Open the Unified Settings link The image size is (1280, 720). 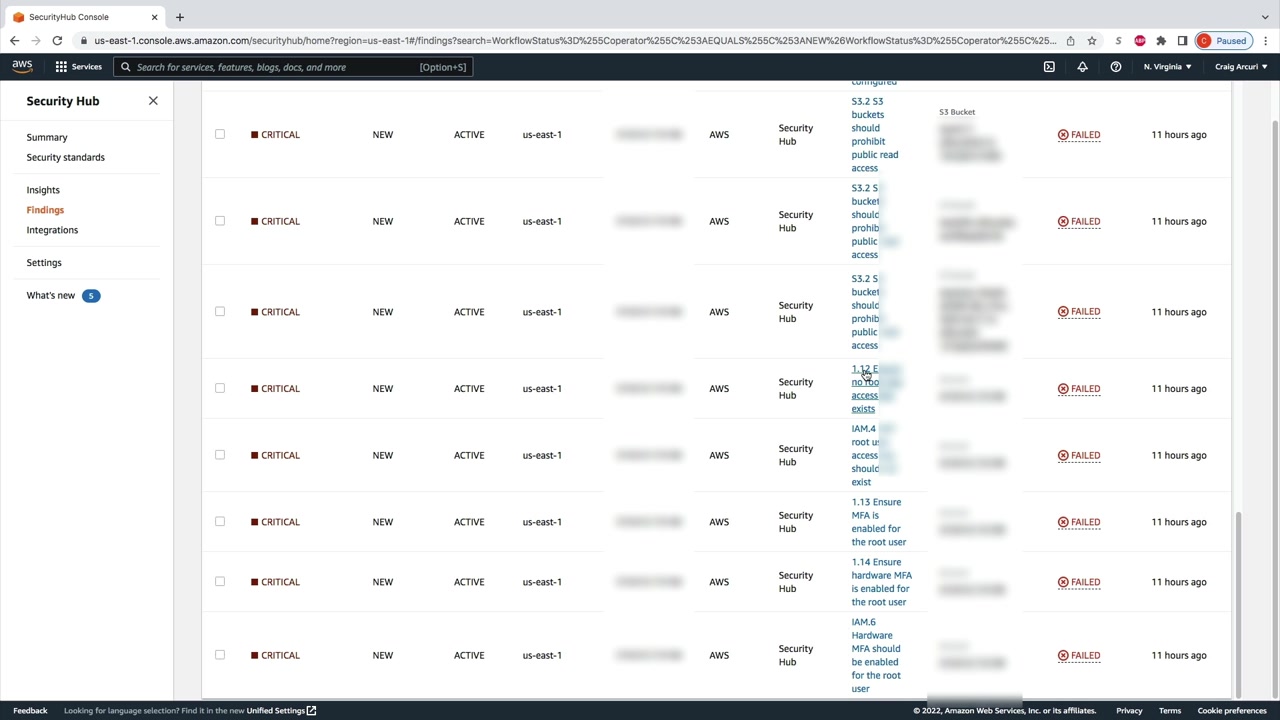(275, 711)
